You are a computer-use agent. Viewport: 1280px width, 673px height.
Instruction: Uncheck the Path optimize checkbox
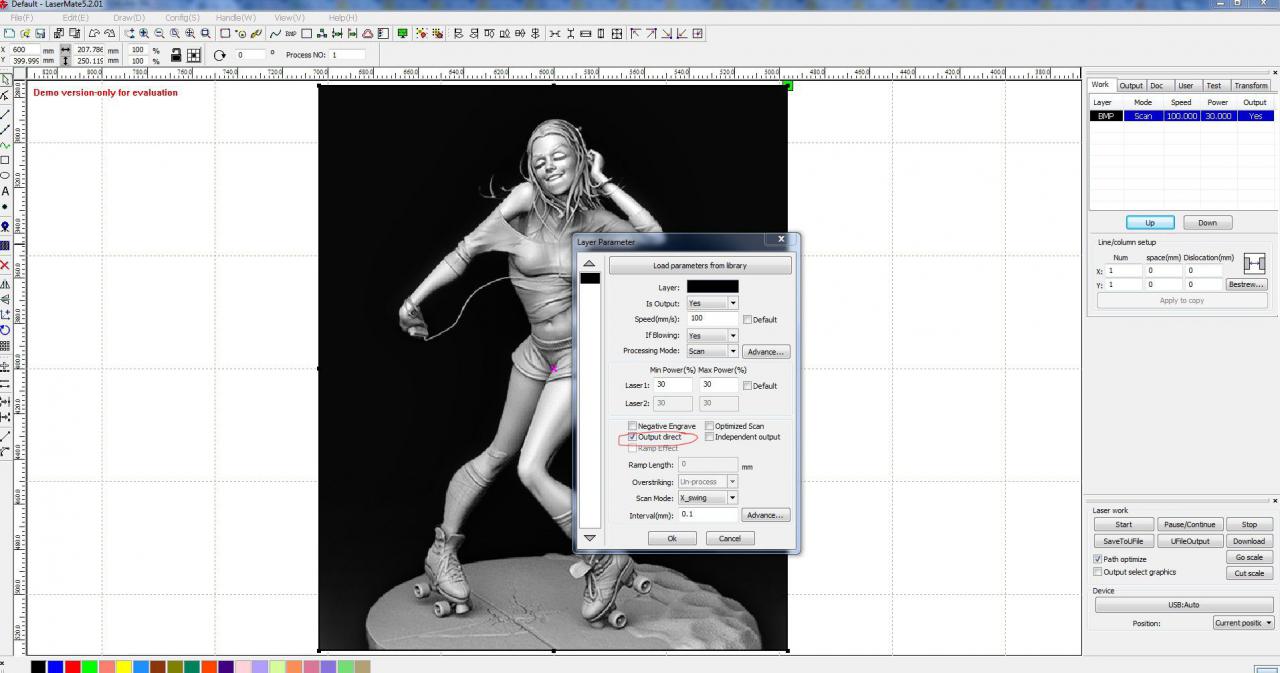(x=1098, y=559)
